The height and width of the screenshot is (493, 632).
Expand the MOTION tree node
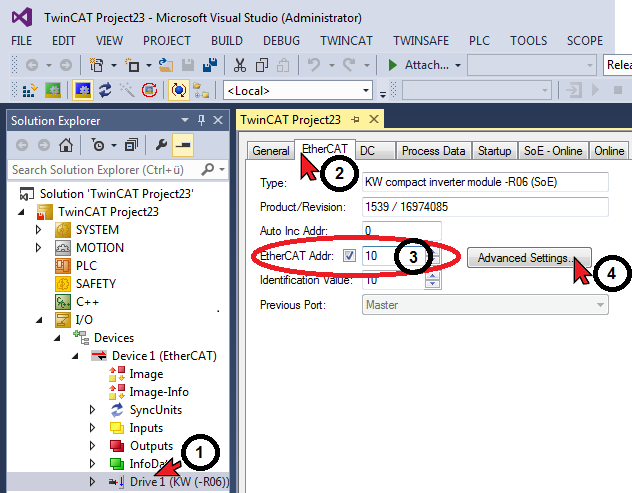coord(39,248)
